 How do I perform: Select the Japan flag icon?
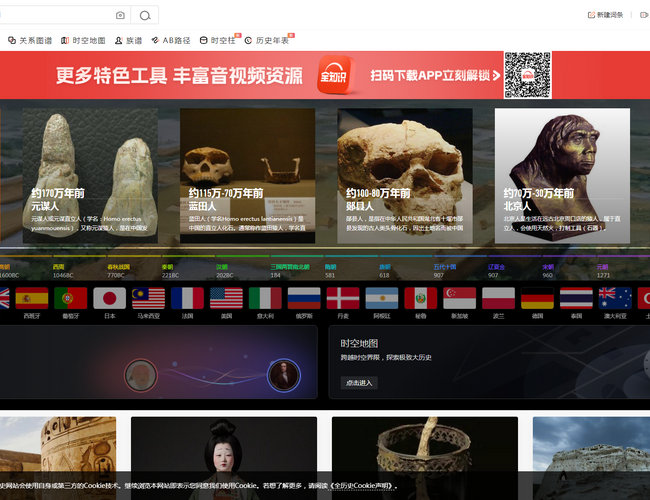tap(109, 298)
